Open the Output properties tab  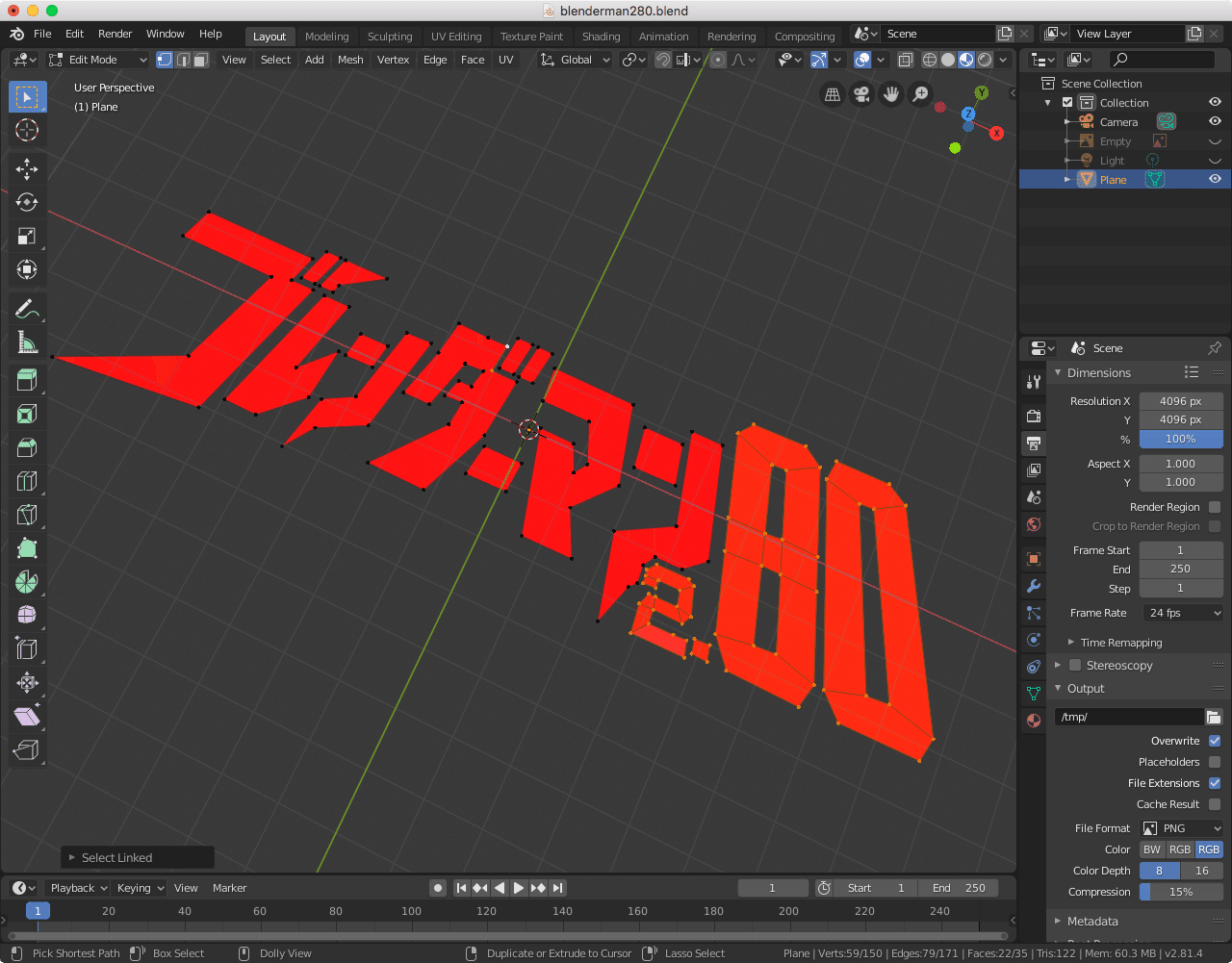1034,443
